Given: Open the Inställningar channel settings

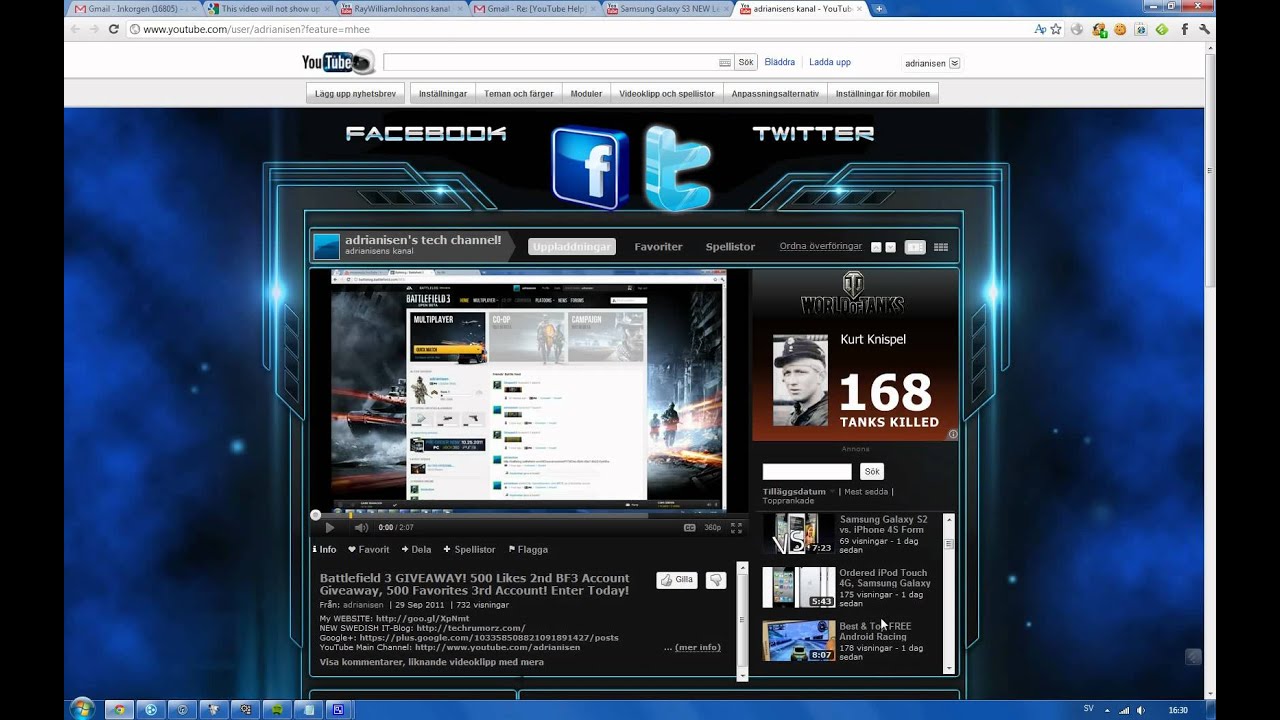Looking at the screenshot, I should pyautogui.click(x=443, y=93).
